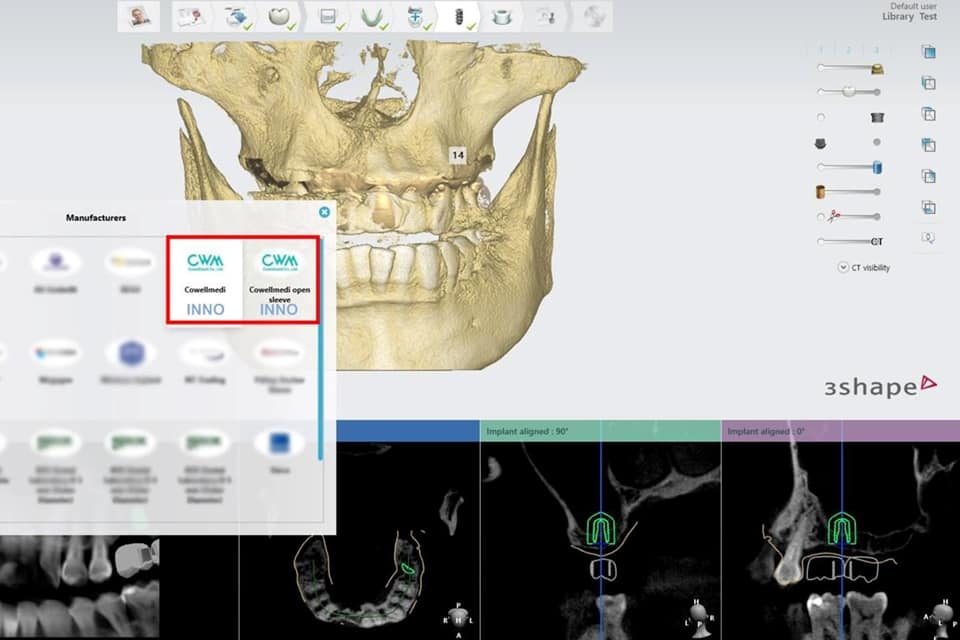The width and height of the screenshot is (960, 640).
Task: Open the dental arch workflow step
Action: coord(372,16)
